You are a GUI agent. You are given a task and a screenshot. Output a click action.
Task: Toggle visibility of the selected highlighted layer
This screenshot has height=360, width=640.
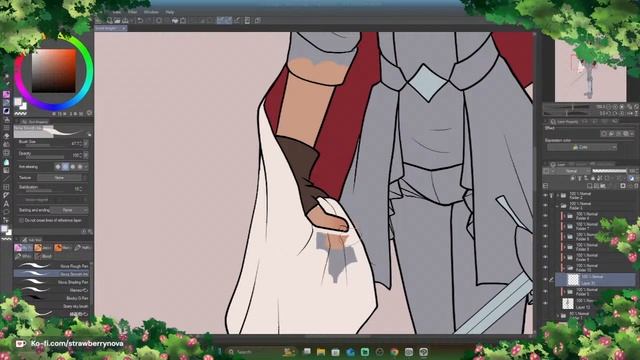click(x=545, y=280)
